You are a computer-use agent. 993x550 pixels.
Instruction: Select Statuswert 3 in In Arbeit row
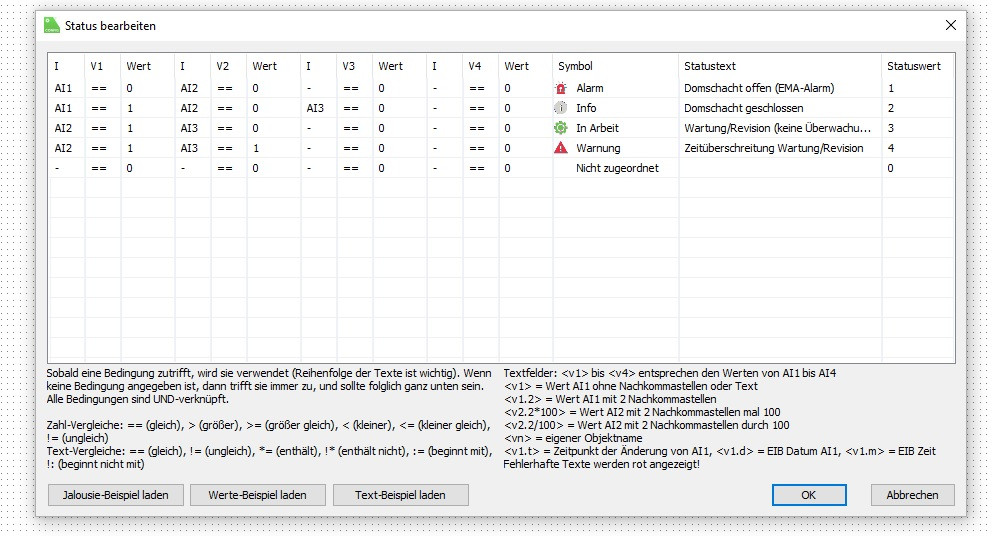pos(890,128)
